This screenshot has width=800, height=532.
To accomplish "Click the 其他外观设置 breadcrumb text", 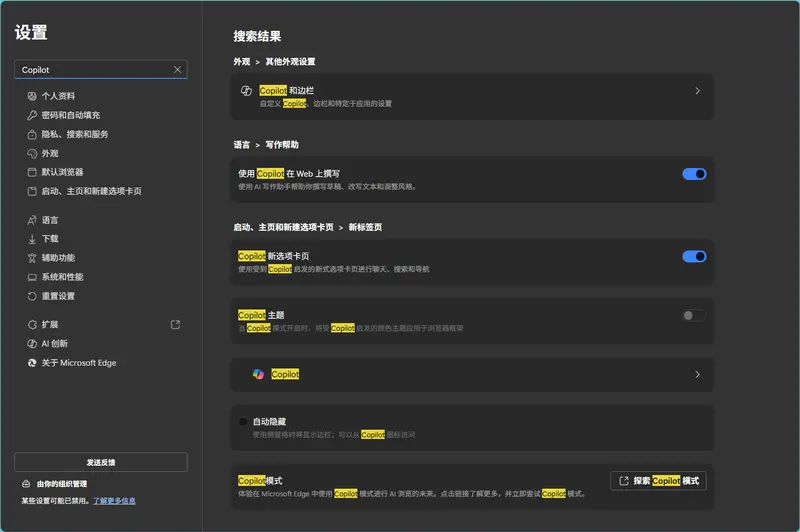I will click(290, 61).
